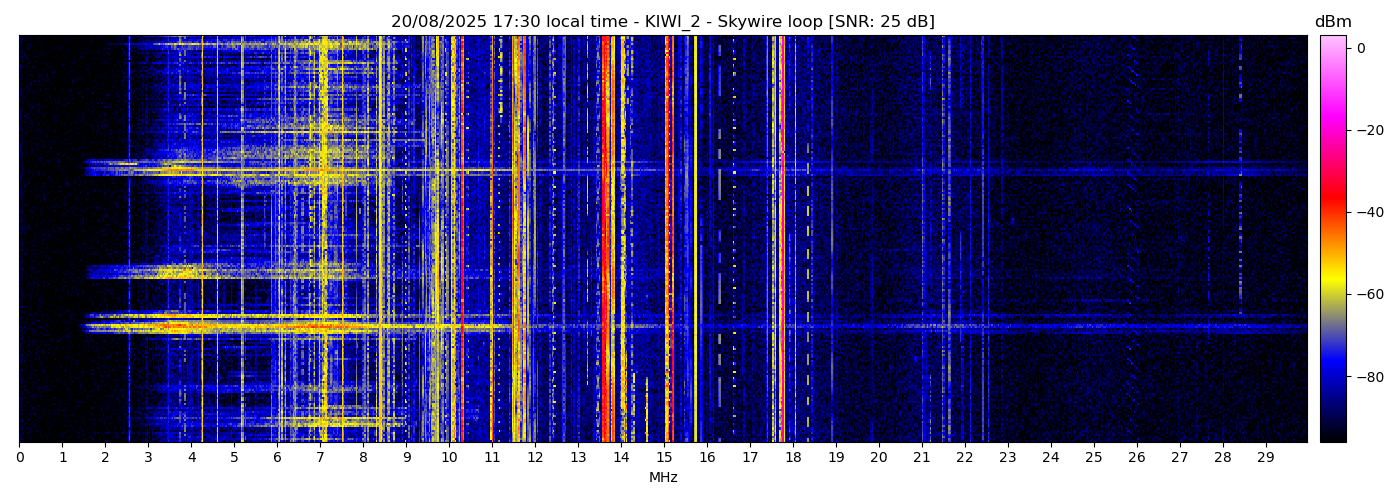Click the 'dBm' heading above the colorbar
This screenshot has height=500, width=1400.
point(1332,22)
